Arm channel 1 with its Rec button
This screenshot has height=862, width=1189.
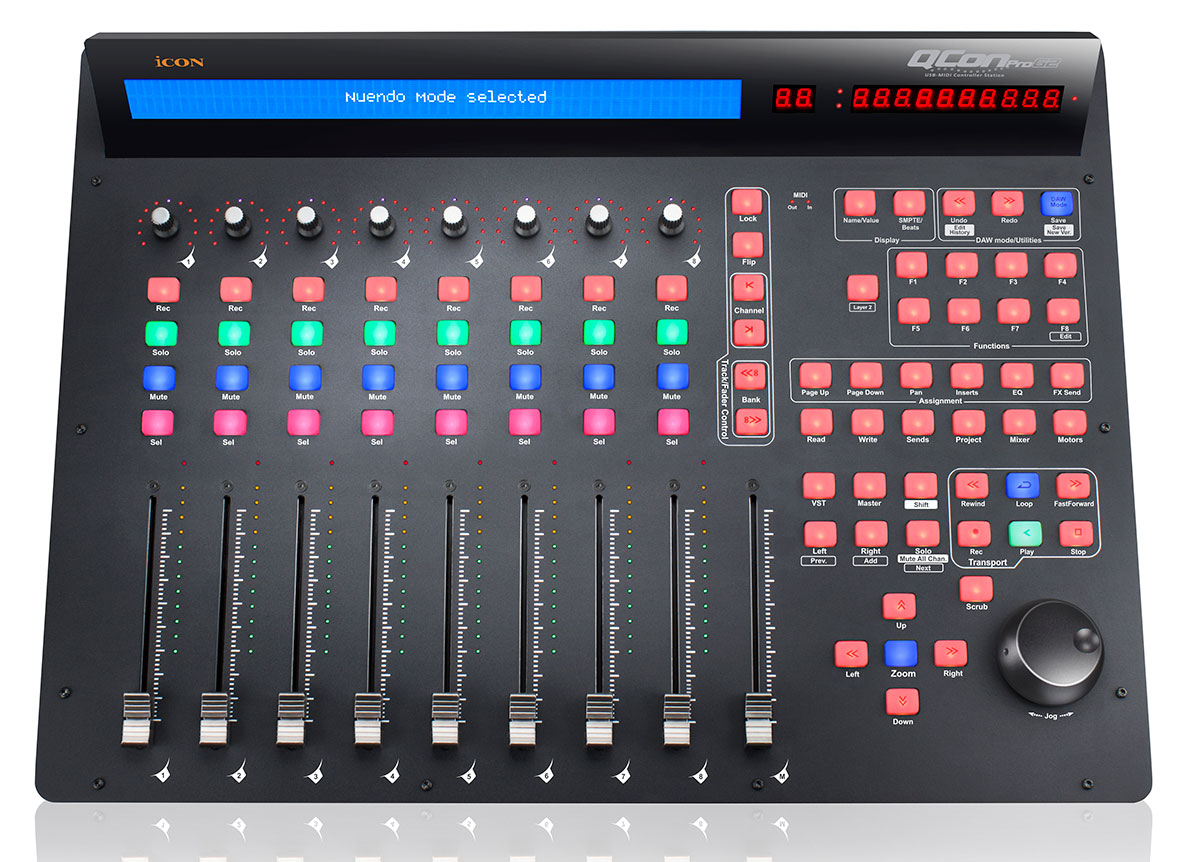tap(163, 290)
